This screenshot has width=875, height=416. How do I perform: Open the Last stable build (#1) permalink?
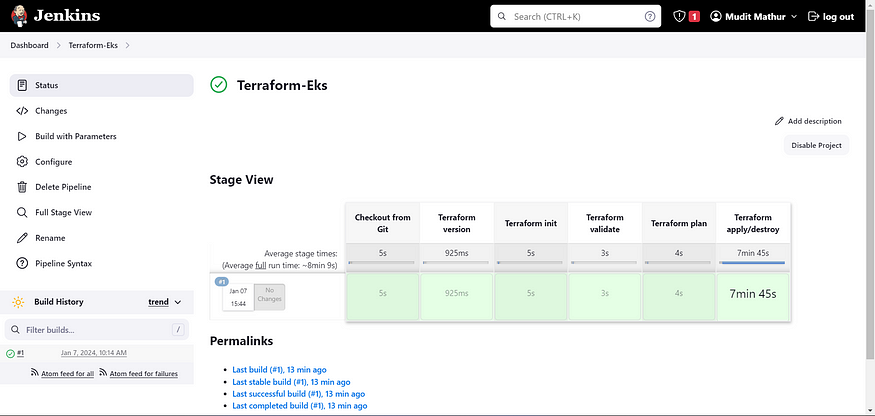click(291, 382)
